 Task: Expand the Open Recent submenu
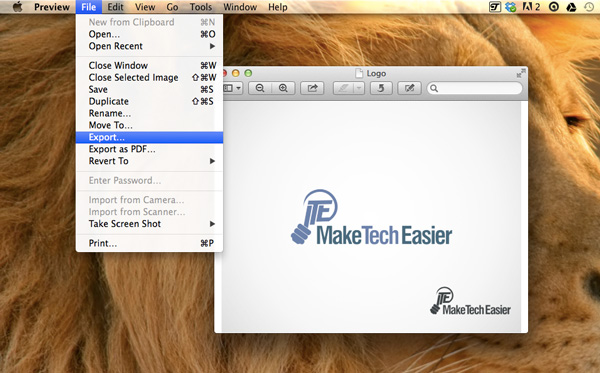tap(149, 46)
